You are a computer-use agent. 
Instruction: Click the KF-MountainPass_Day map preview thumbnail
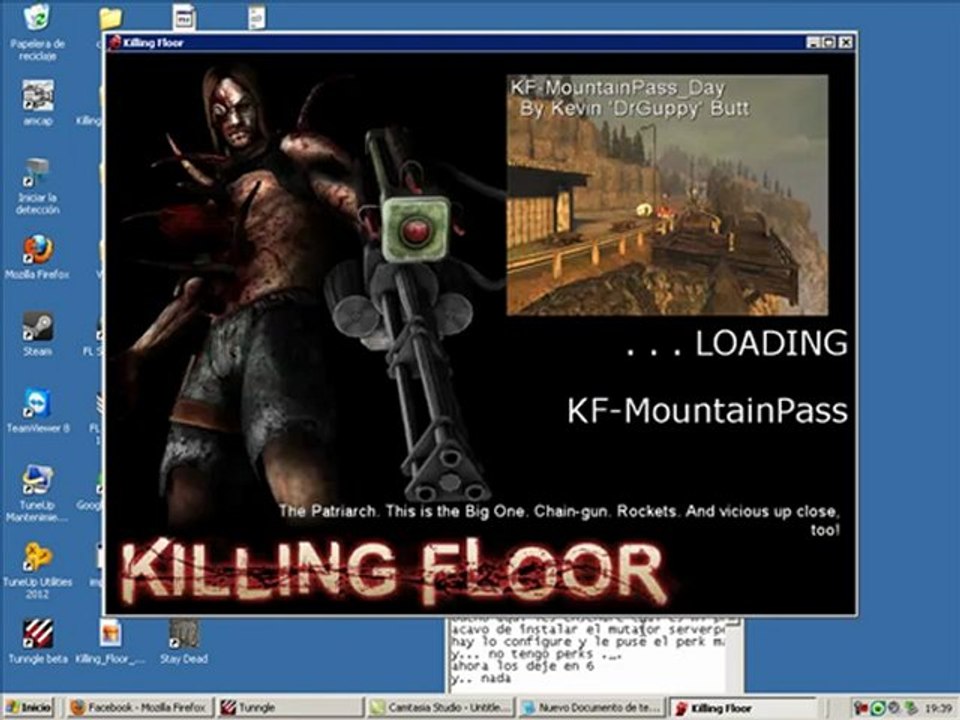pyautogui.click(x=667, y=195)
